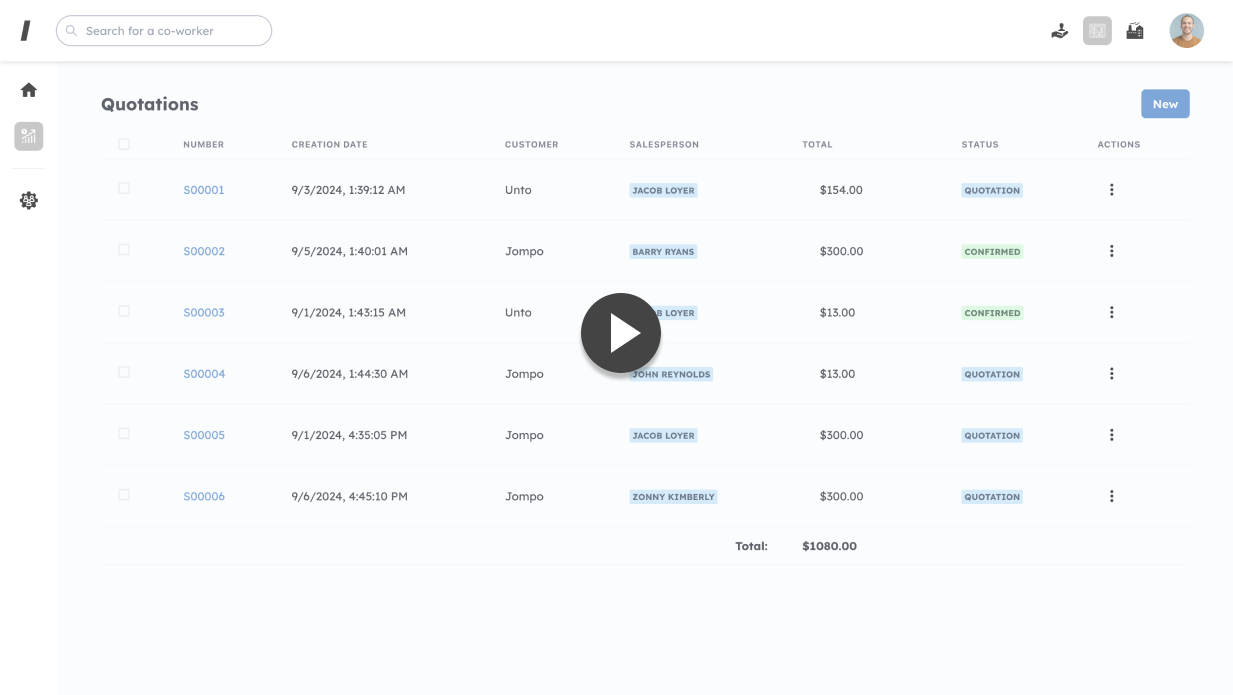Open the Home page from sidebar
This screenshot has width=1233, height=695.
[x=29, y=90]
